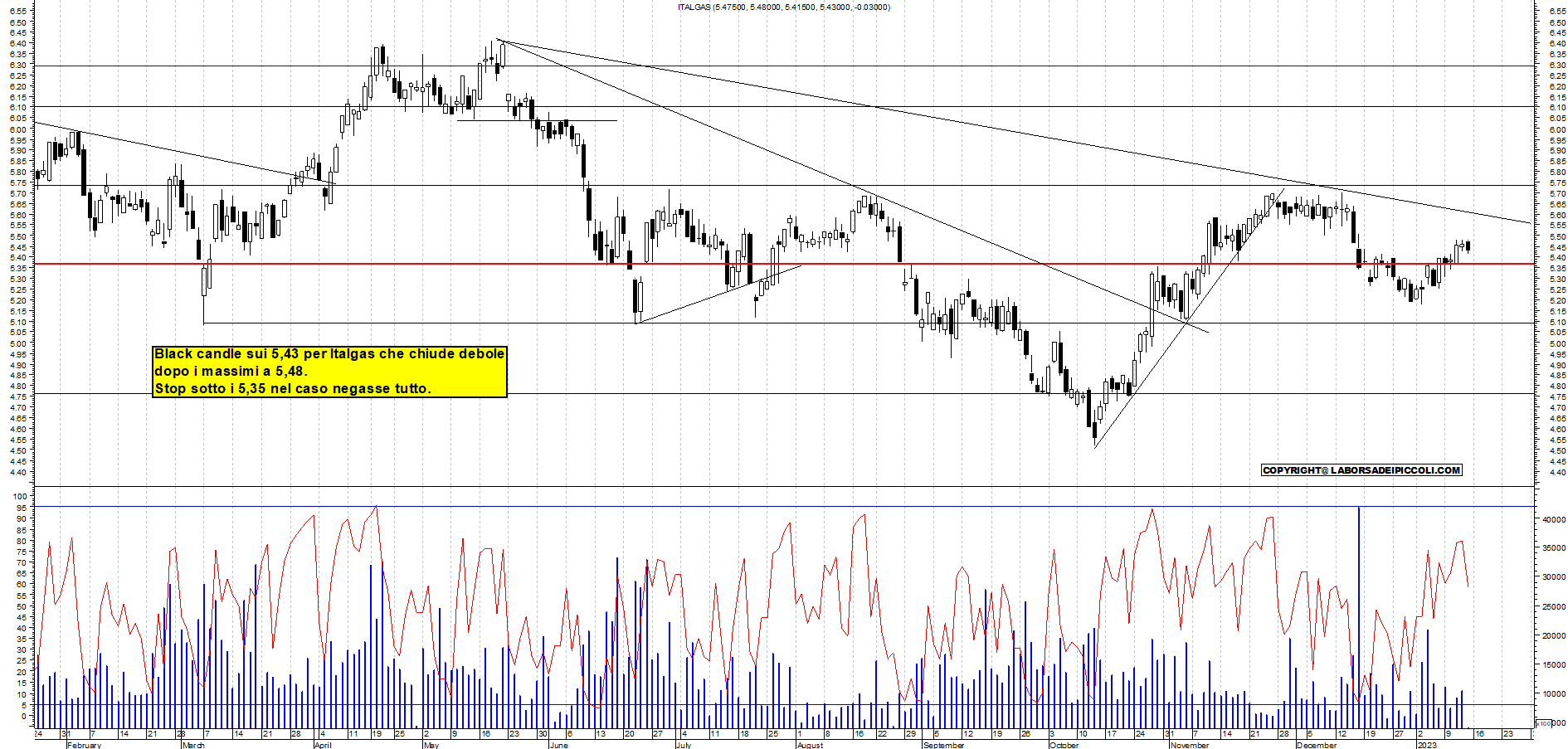The width and height of the screenshot is (1568, 749).
Task: Click the July month label
Action: click(684, 745)
